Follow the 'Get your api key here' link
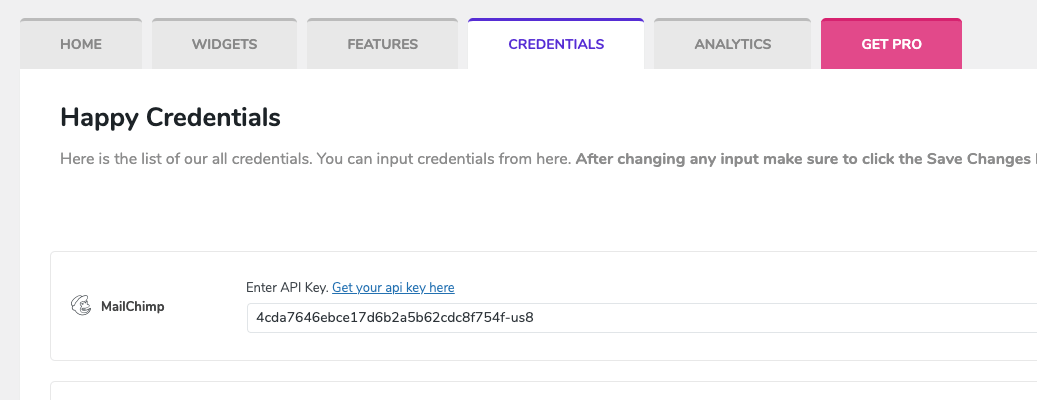This screenshot has height=400, width=1037. point(393,288)
